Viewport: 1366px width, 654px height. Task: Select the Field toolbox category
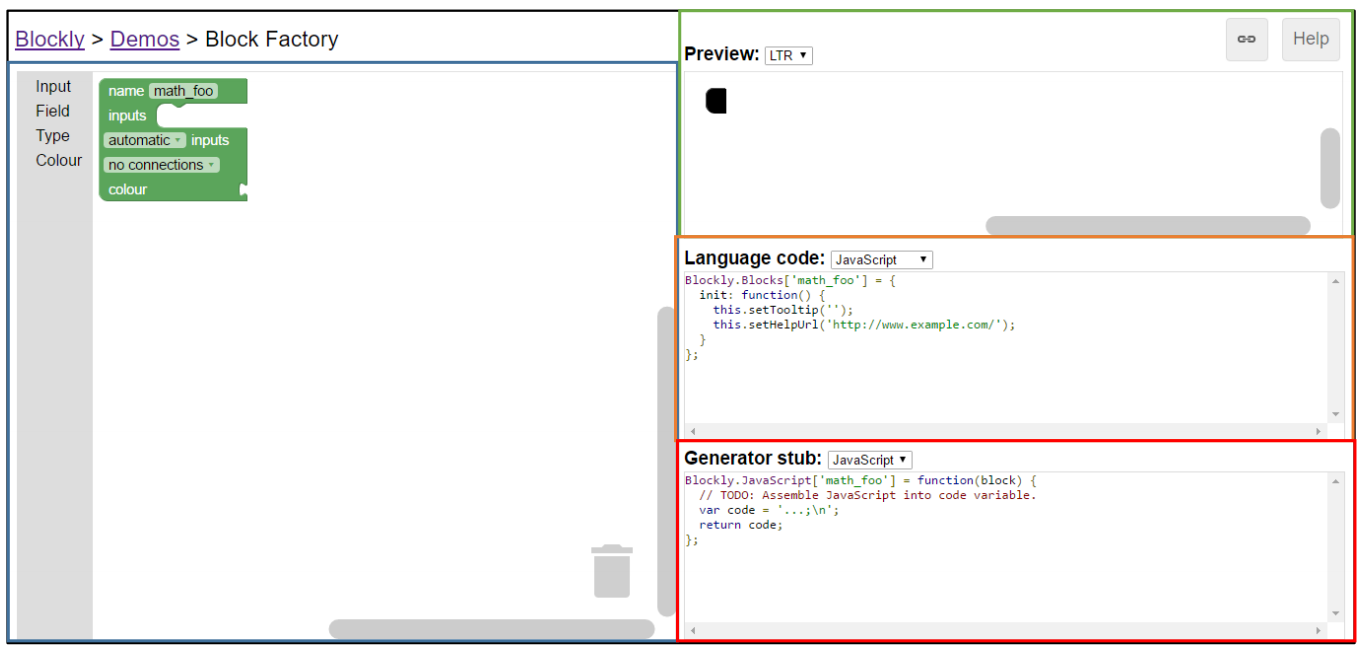pos(53,111)
